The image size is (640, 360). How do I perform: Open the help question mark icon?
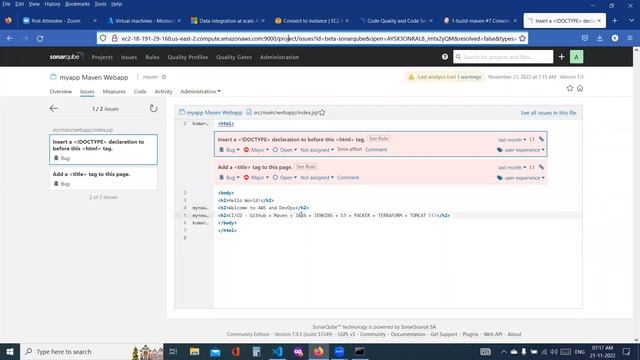444,57
